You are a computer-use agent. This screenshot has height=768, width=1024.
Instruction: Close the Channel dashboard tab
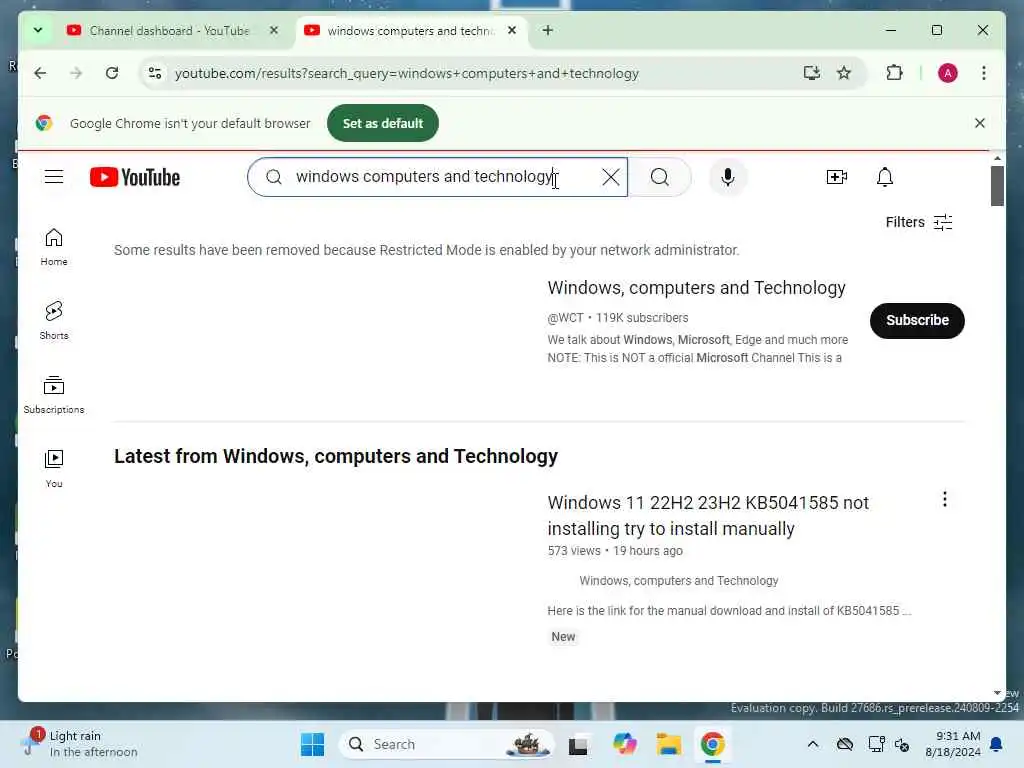pyautogui.click(x=274, y=30)
